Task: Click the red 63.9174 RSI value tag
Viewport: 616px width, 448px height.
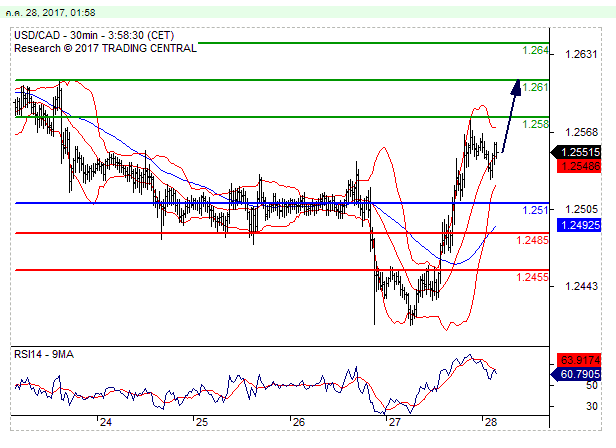Action: pos(579,360)
